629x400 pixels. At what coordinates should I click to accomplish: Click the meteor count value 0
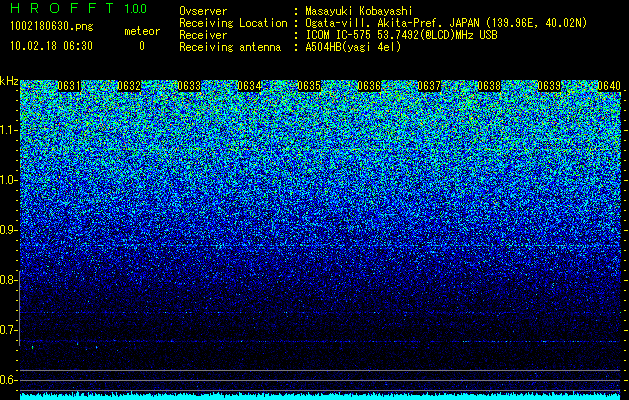142,46
